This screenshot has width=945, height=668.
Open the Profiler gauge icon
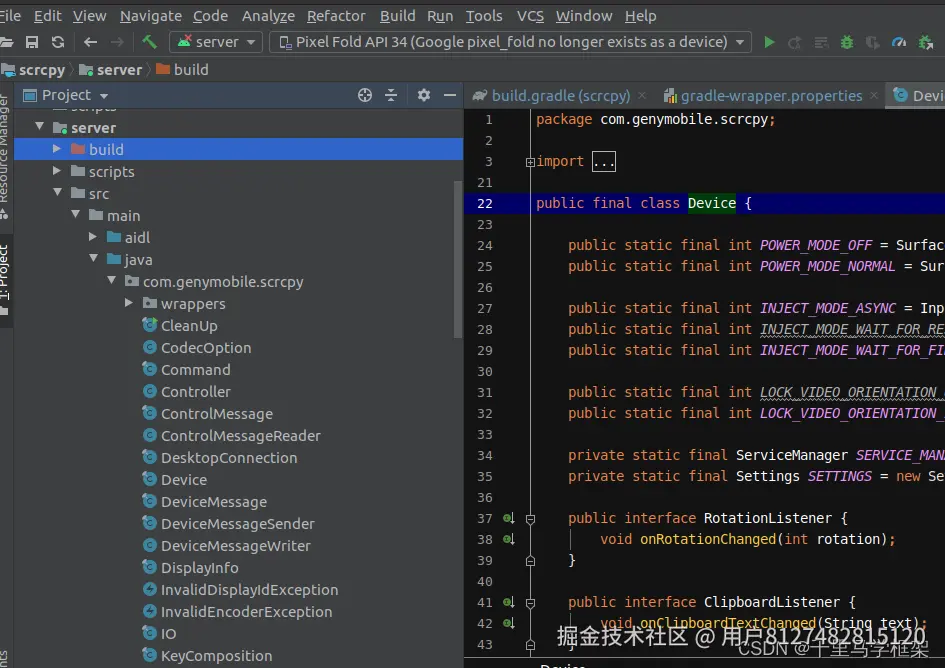click(x=899, y=42)
